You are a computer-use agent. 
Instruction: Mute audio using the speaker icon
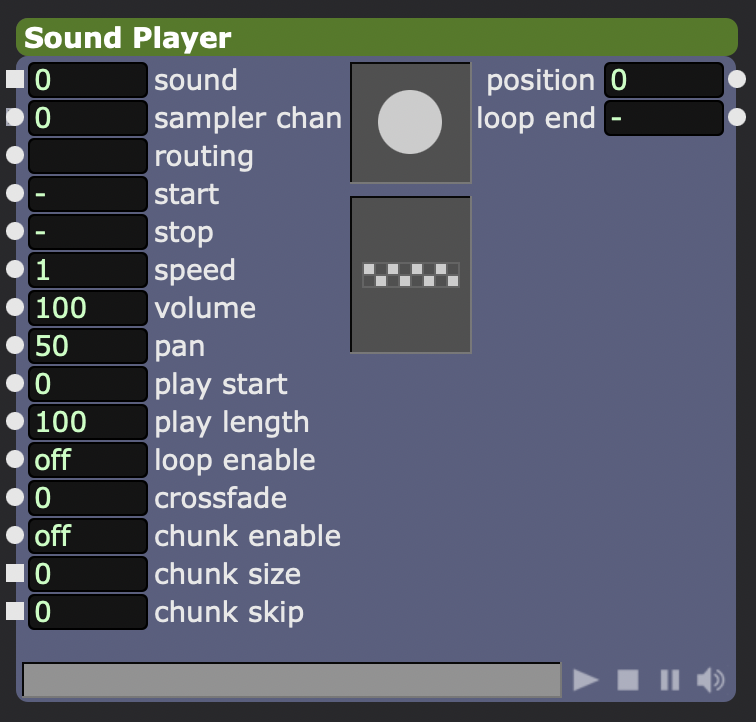(x=710, y=680)
